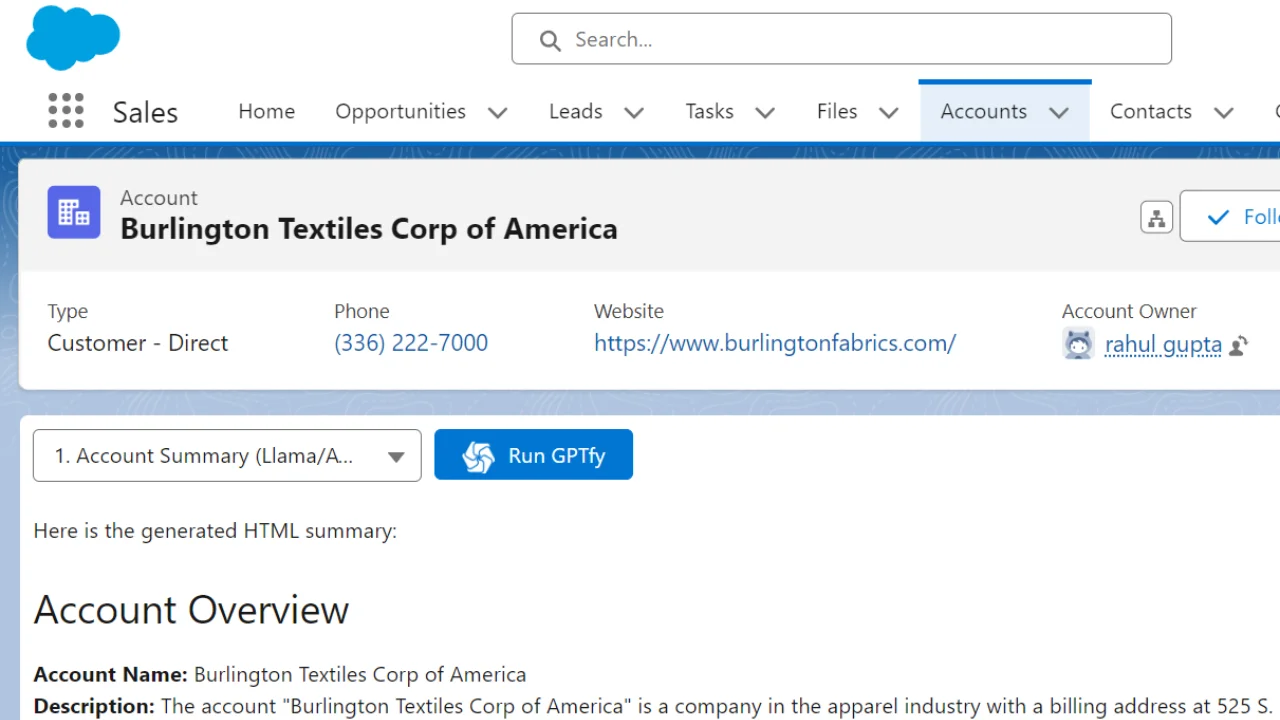The image size is (1280, 720).
Task: Focus the Search input field
Action: pyautogui.click(x=860, y=40)
